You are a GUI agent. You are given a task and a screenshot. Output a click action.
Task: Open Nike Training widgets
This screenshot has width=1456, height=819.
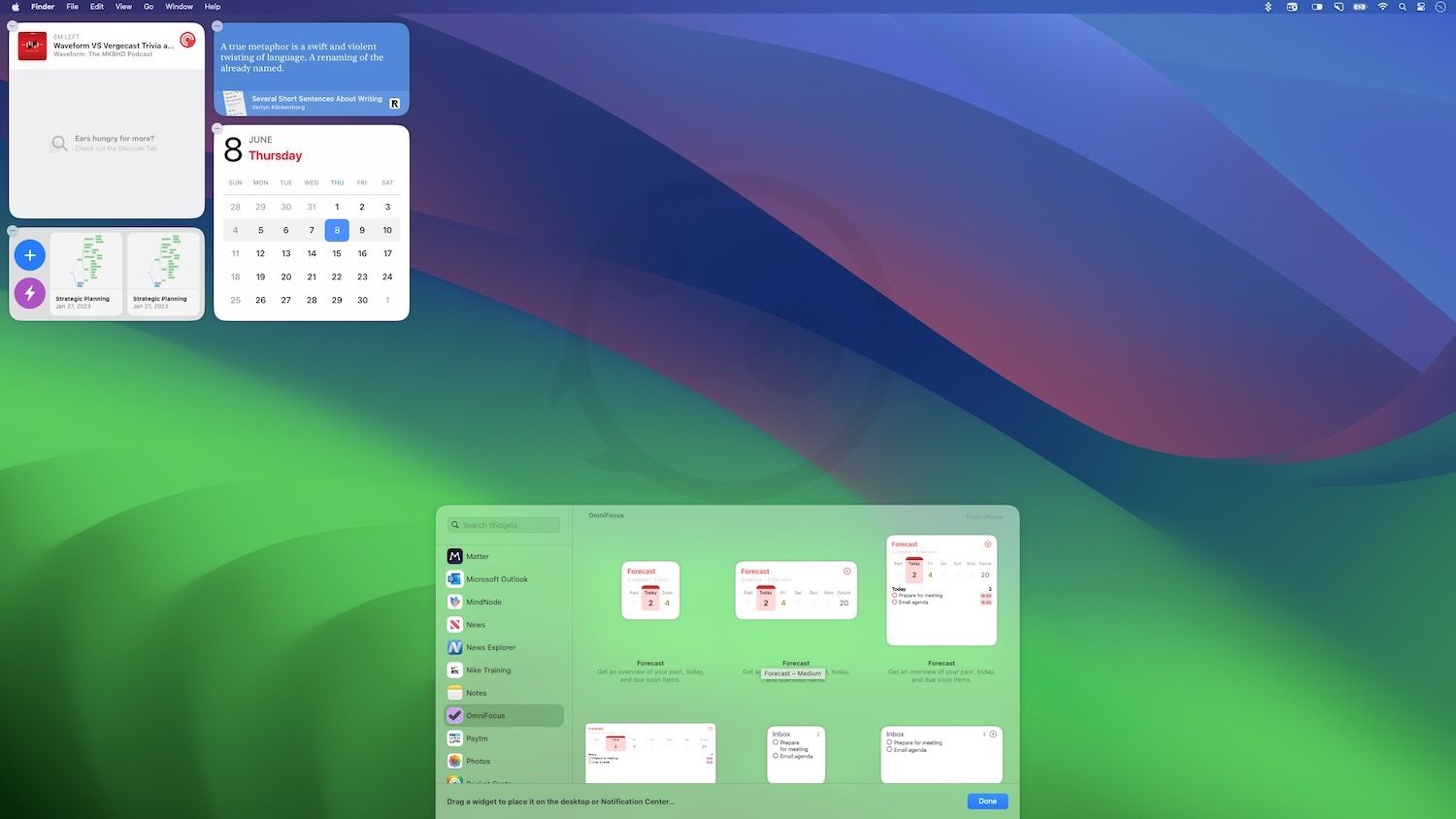coord(488,670)
